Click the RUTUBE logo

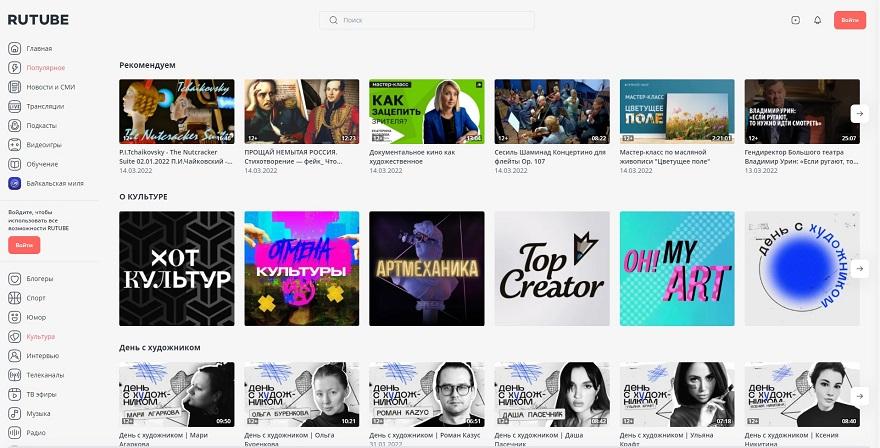(38, 19)
